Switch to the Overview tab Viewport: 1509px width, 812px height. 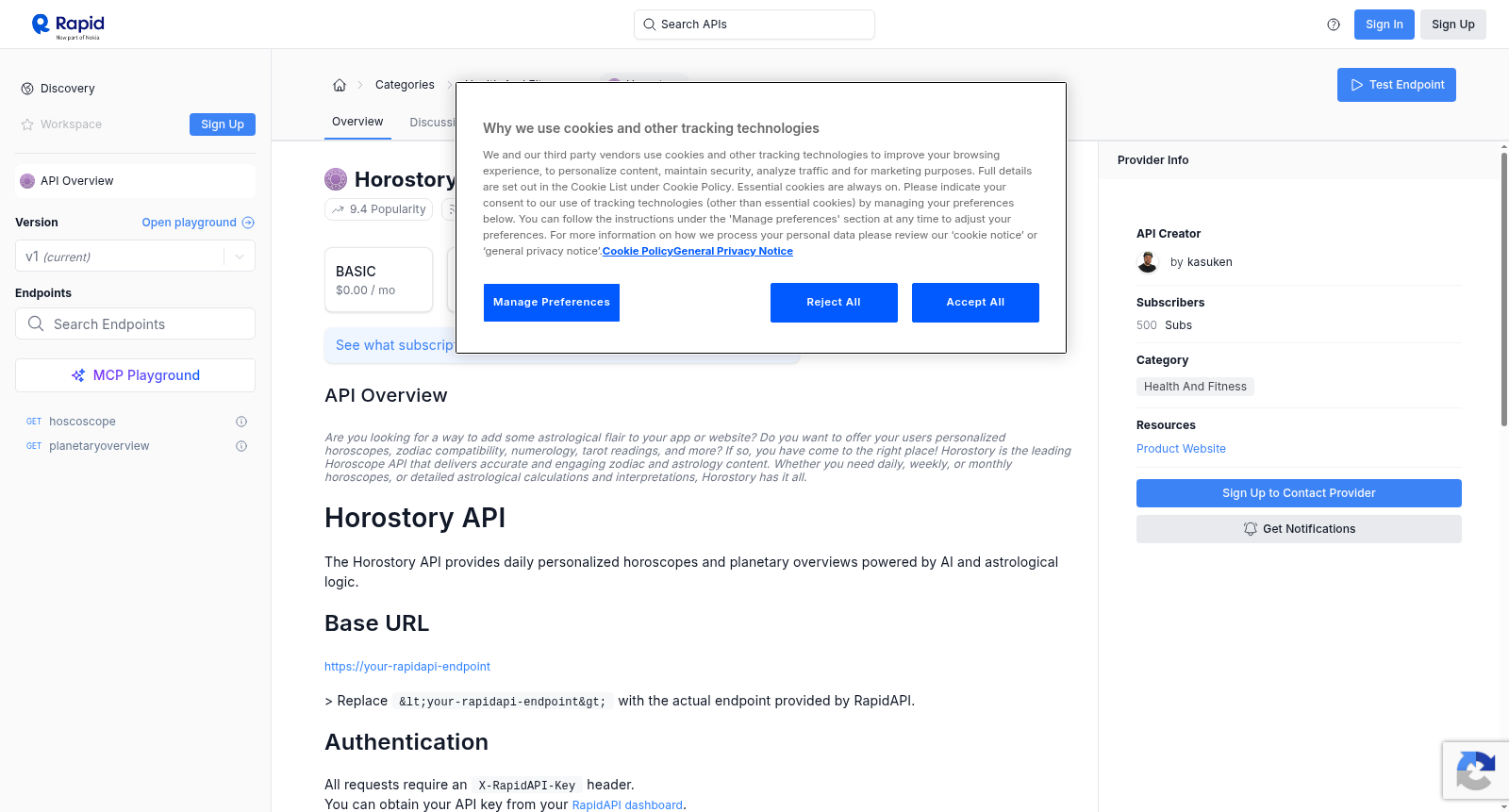357,122
